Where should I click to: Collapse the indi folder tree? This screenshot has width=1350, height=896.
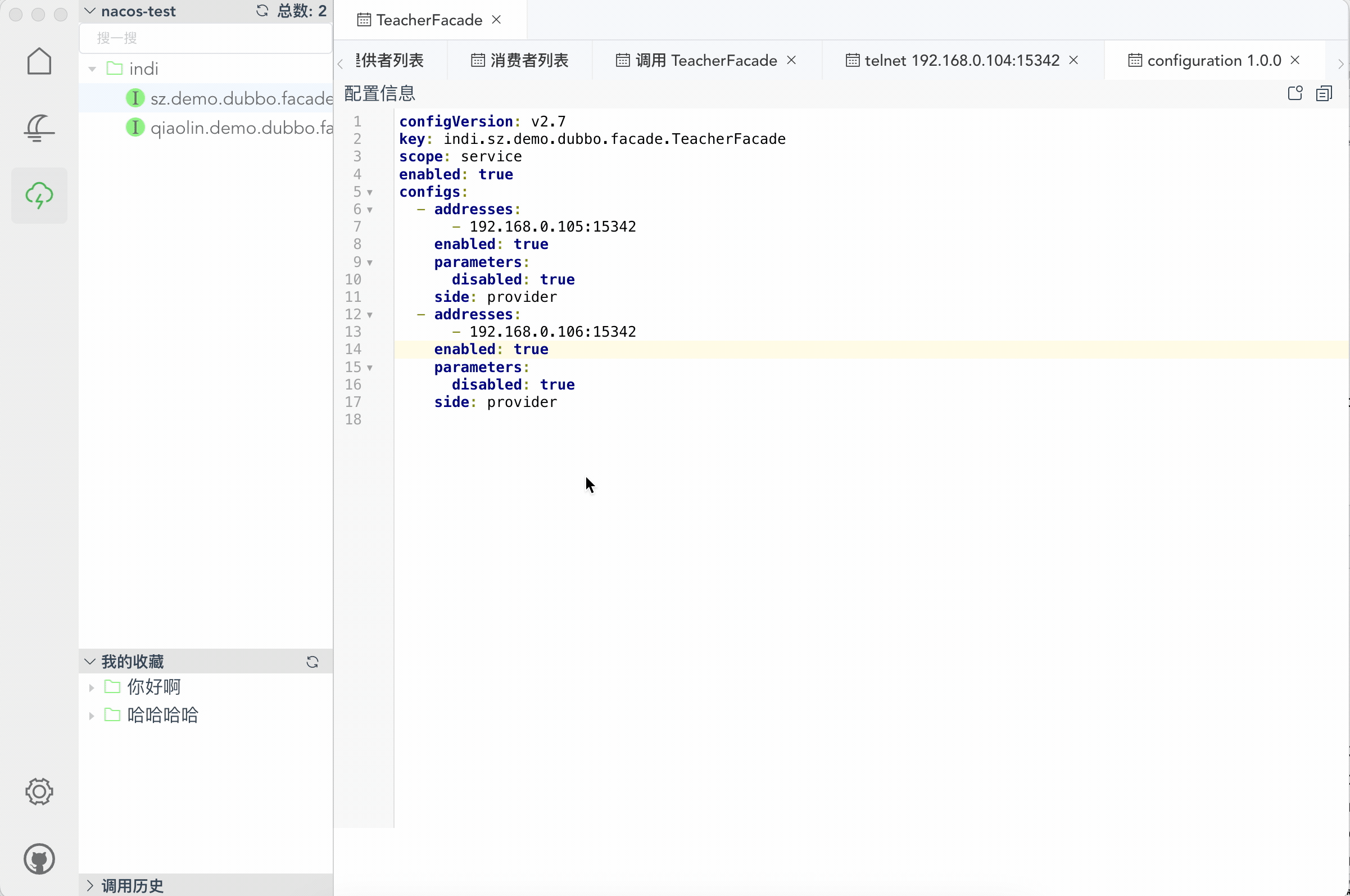(92, 69)
